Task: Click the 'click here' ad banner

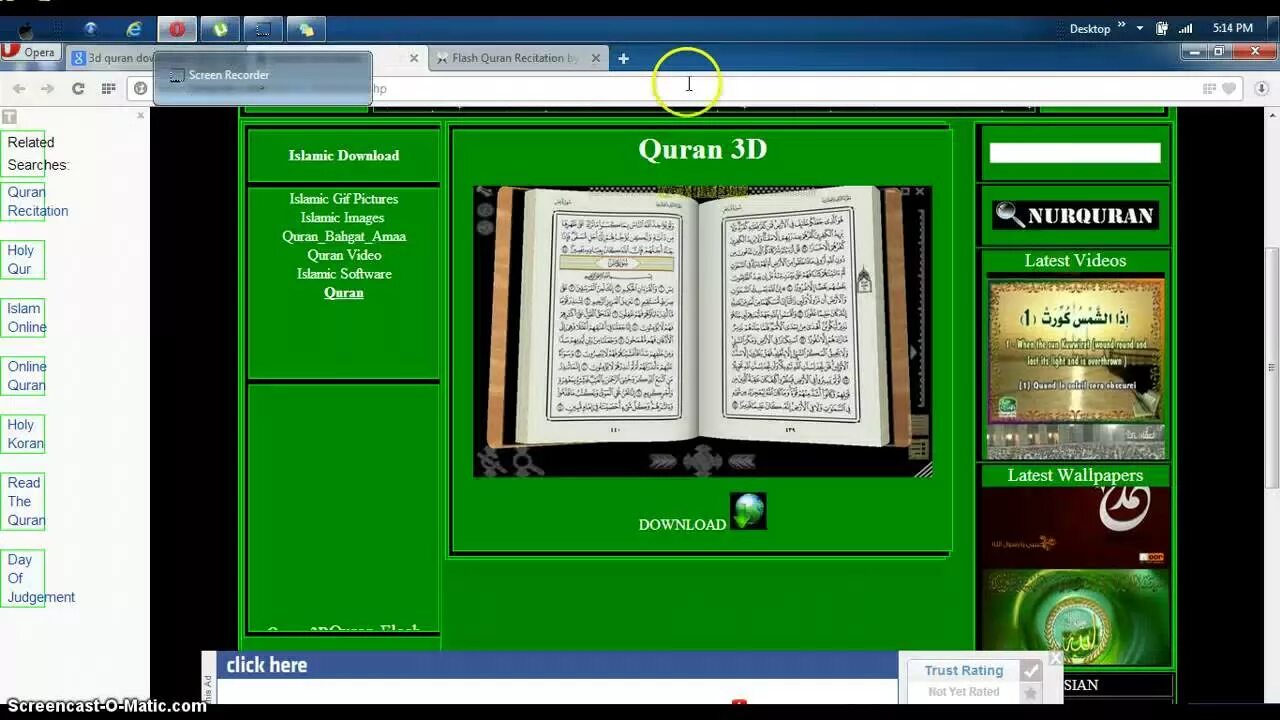Action: tap(557, 665)
